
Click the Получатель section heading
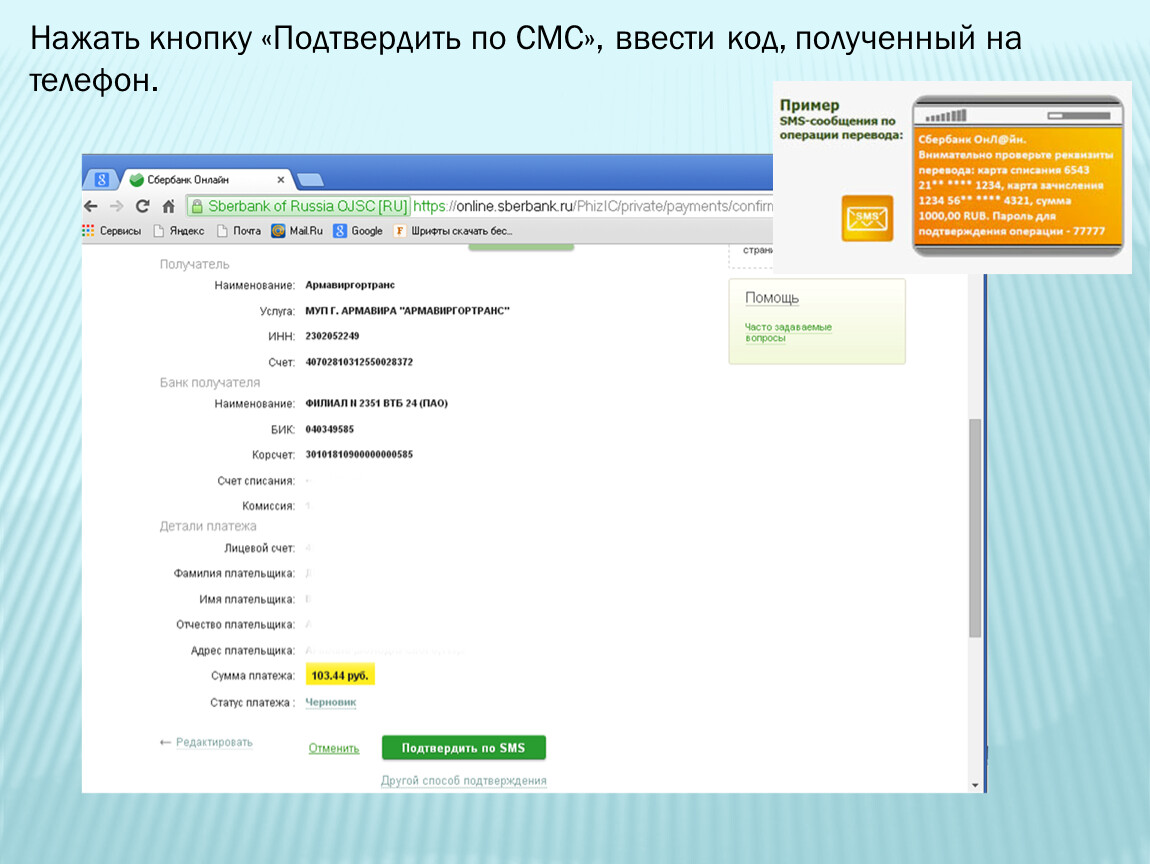[x=194, y=264]
